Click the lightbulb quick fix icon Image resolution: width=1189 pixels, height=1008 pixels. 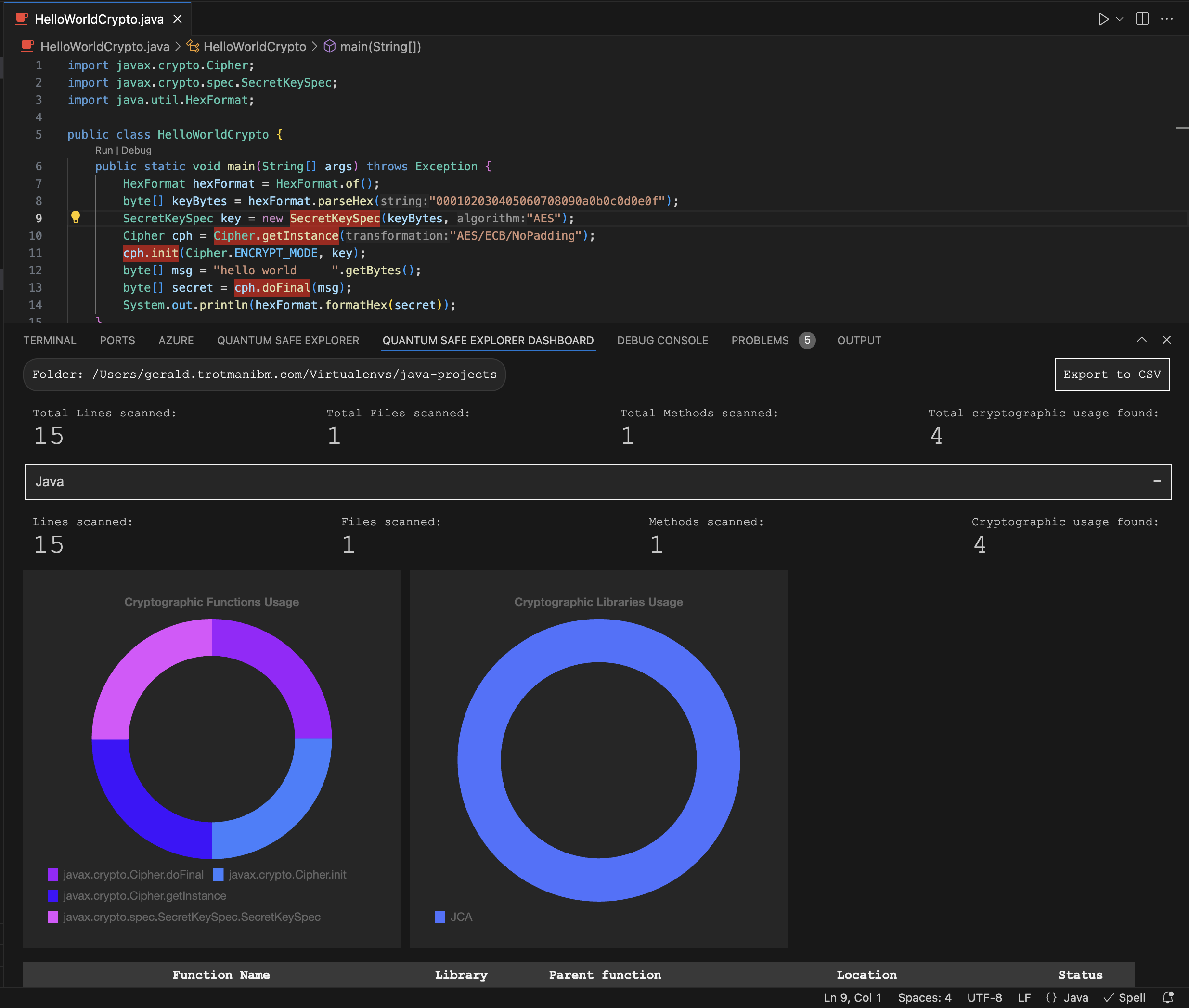click(x=76, y=218)
